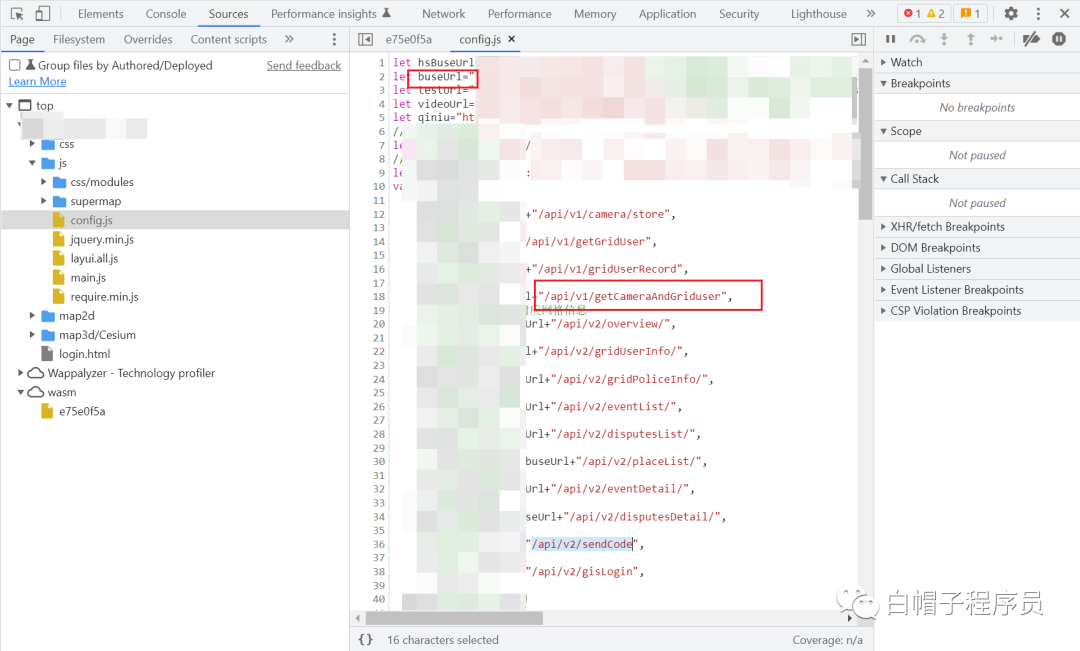
Task: Expand Wappalyzer - Technology profiler node
Action: point(21,373)
